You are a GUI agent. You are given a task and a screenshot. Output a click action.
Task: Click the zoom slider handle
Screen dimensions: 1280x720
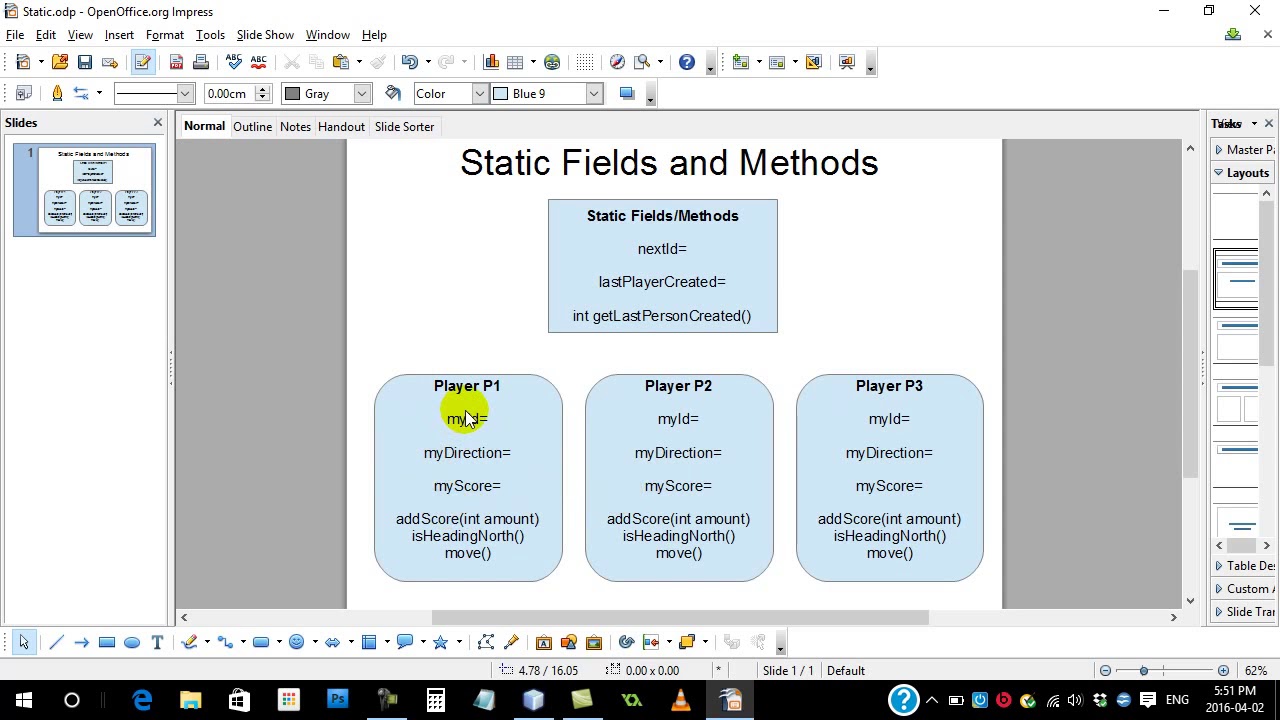pos(1144,671)
